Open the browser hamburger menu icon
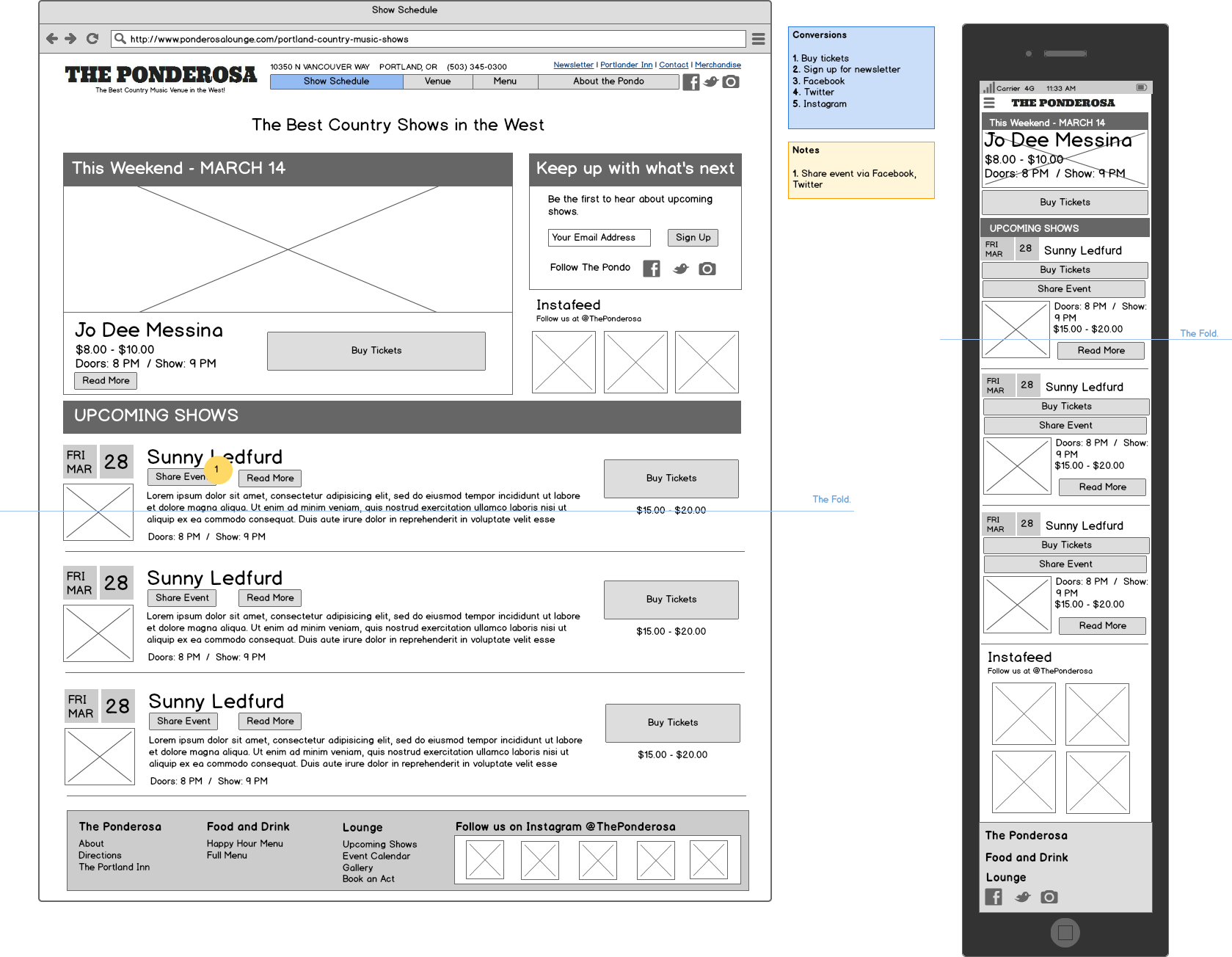The width and height of the screenshot is (1232, 957). [x=759, y=39]
